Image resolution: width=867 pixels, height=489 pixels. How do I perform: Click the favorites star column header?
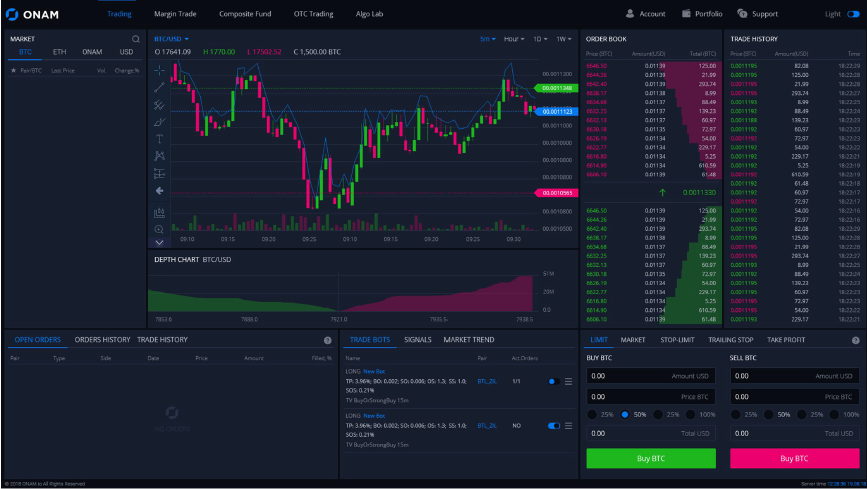coord(14,70)
